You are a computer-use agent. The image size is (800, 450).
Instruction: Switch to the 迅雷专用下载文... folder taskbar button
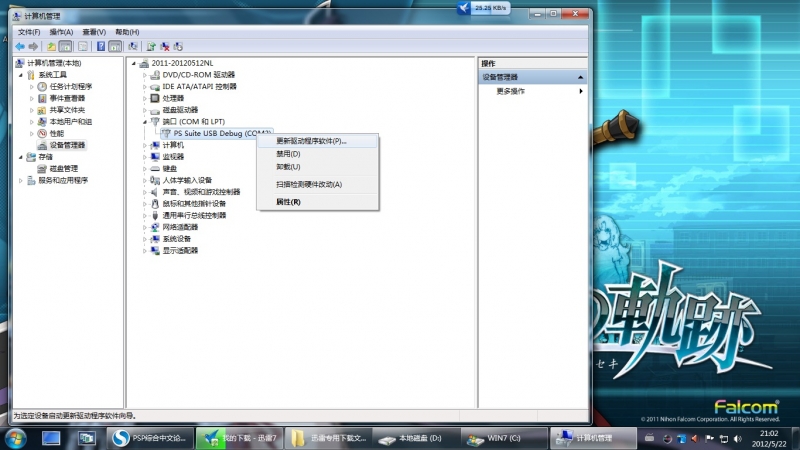coord(328,438)
